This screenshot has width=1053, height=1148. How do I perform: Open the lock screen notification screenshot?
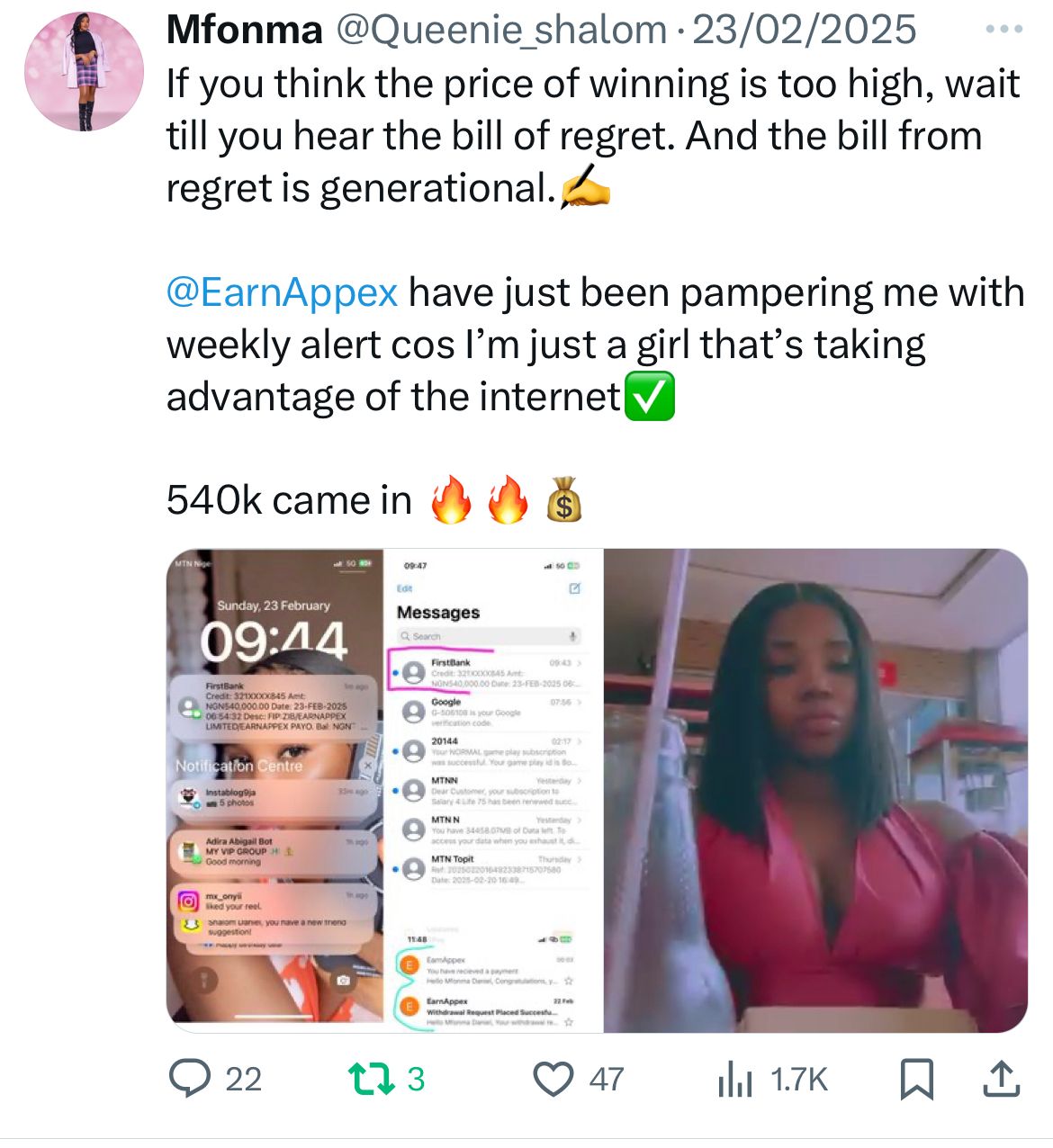(x=274, y=785)
